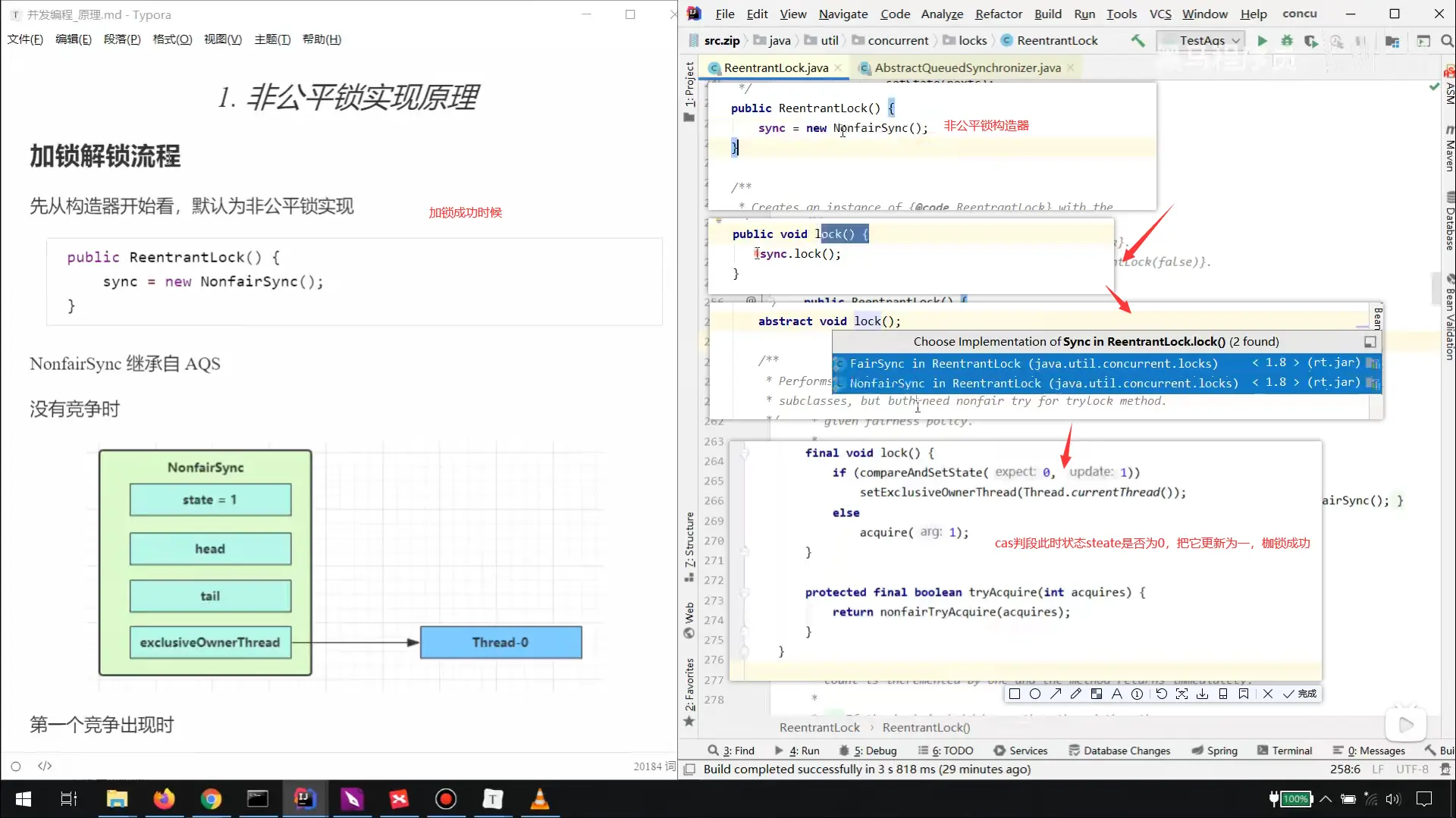Select rectangle annotation tool in screenshot toolbar
Screen dimensions: 1456x818
(x=1015, y=694)
